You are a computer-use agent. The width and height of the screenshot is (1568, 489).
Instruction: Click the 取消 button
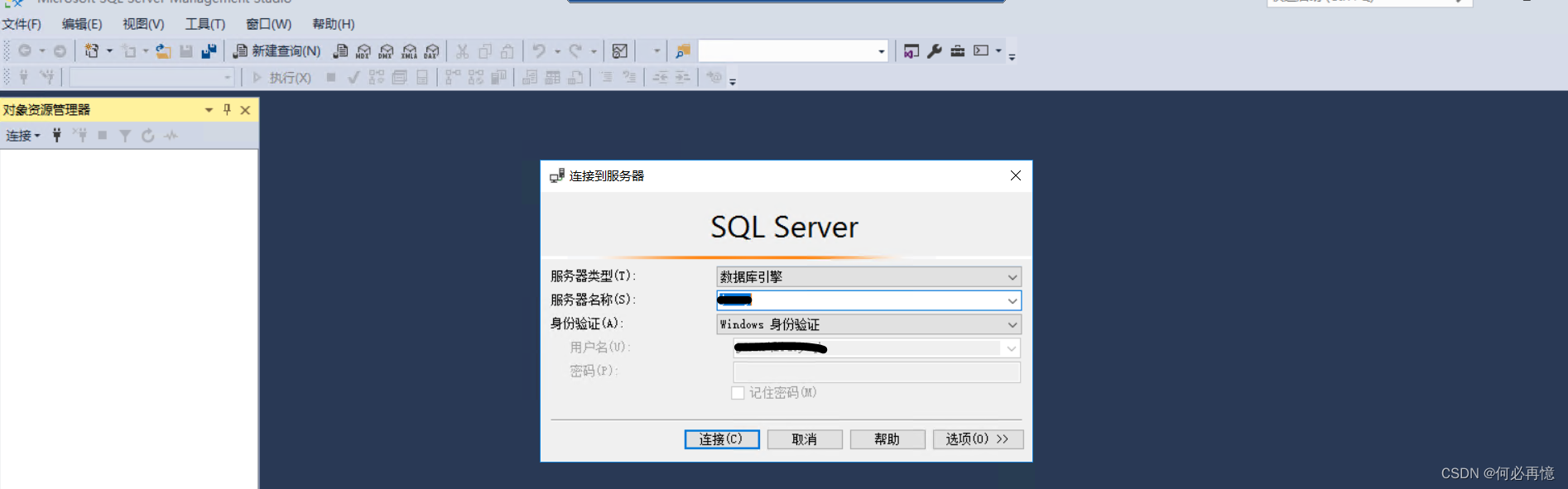pyautogui.click(x=805, y=439)
